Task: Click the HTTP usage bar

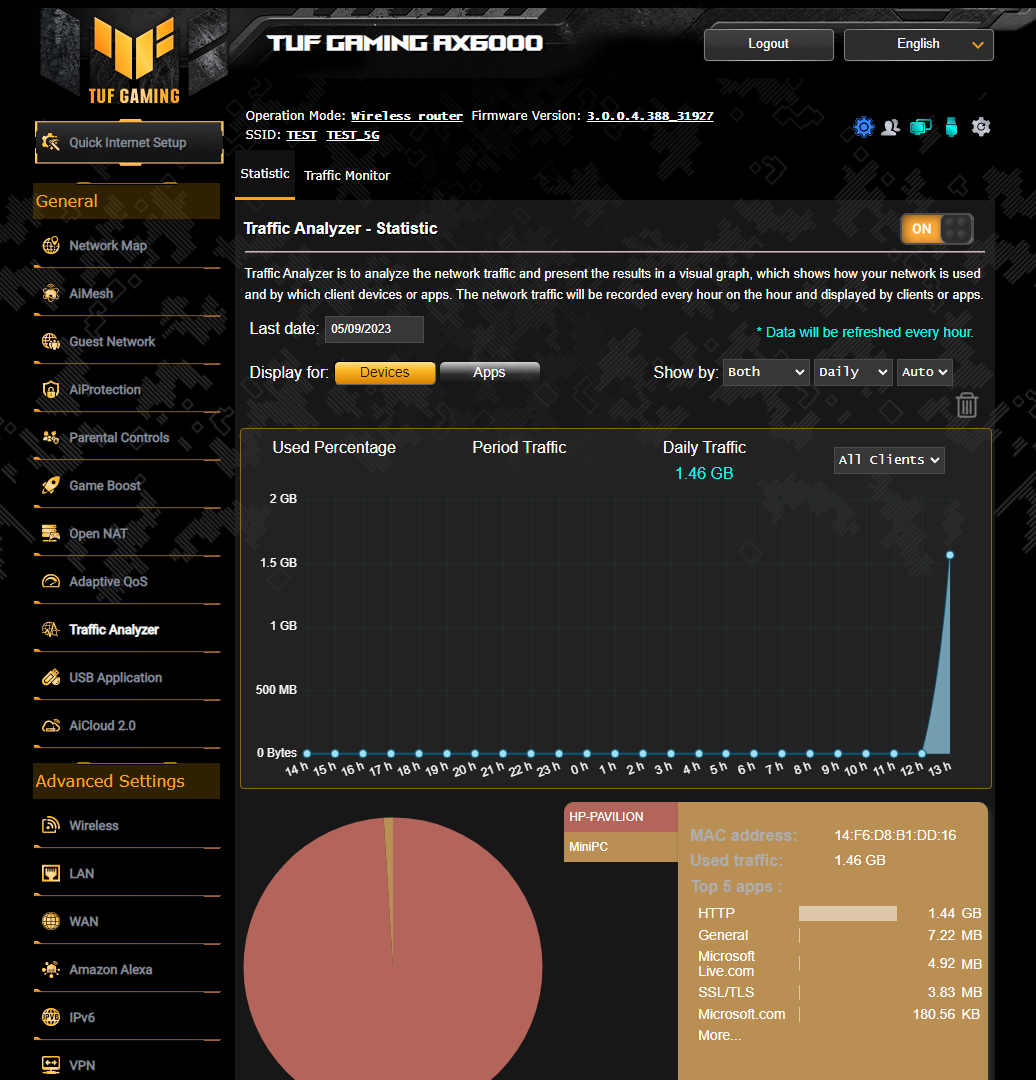Action: (x=848, y=913)
